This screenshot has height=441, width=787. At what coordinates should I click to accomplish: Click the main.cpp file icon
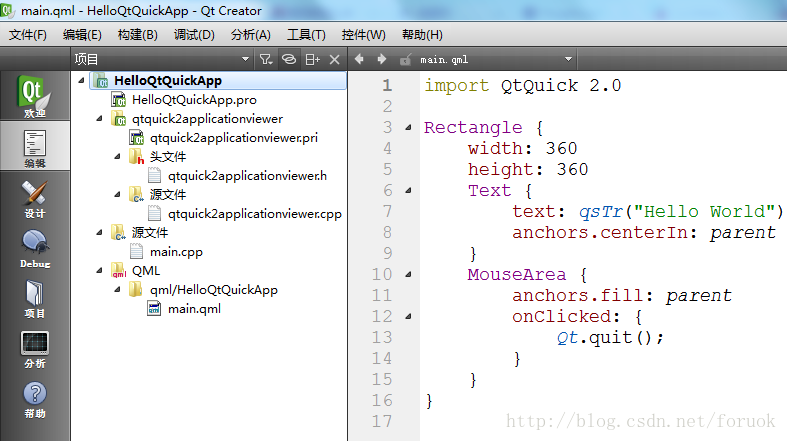tap(137, 251)
